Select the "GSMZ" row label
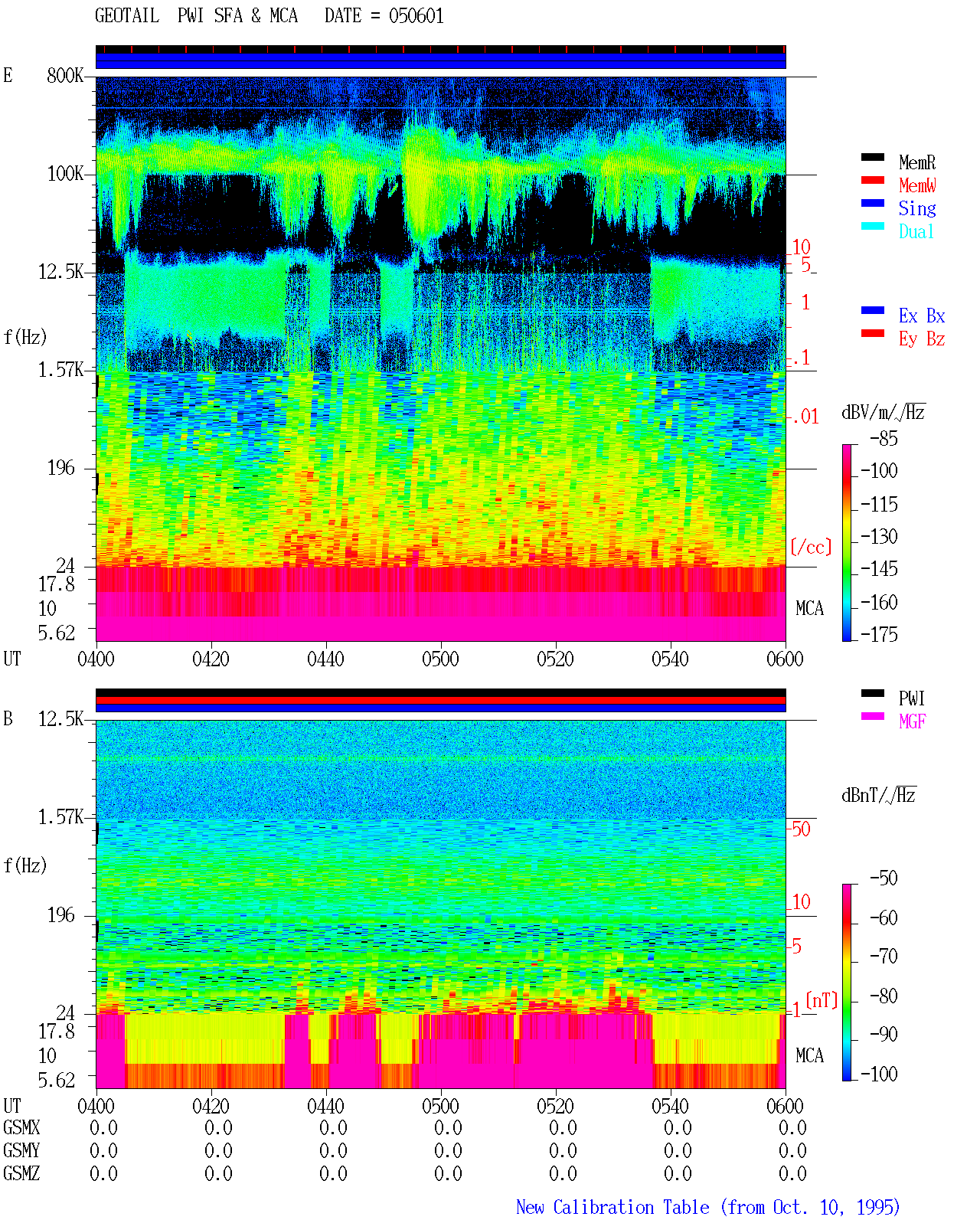Image resolution: width=980 pixels, height=1220 pixels. (x=21, y=1174)
